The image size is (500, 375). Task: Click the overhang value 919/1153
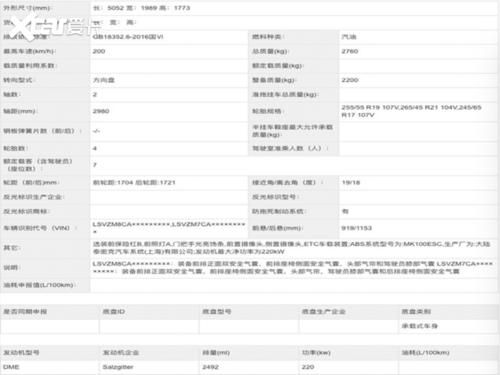click(356, 228)
